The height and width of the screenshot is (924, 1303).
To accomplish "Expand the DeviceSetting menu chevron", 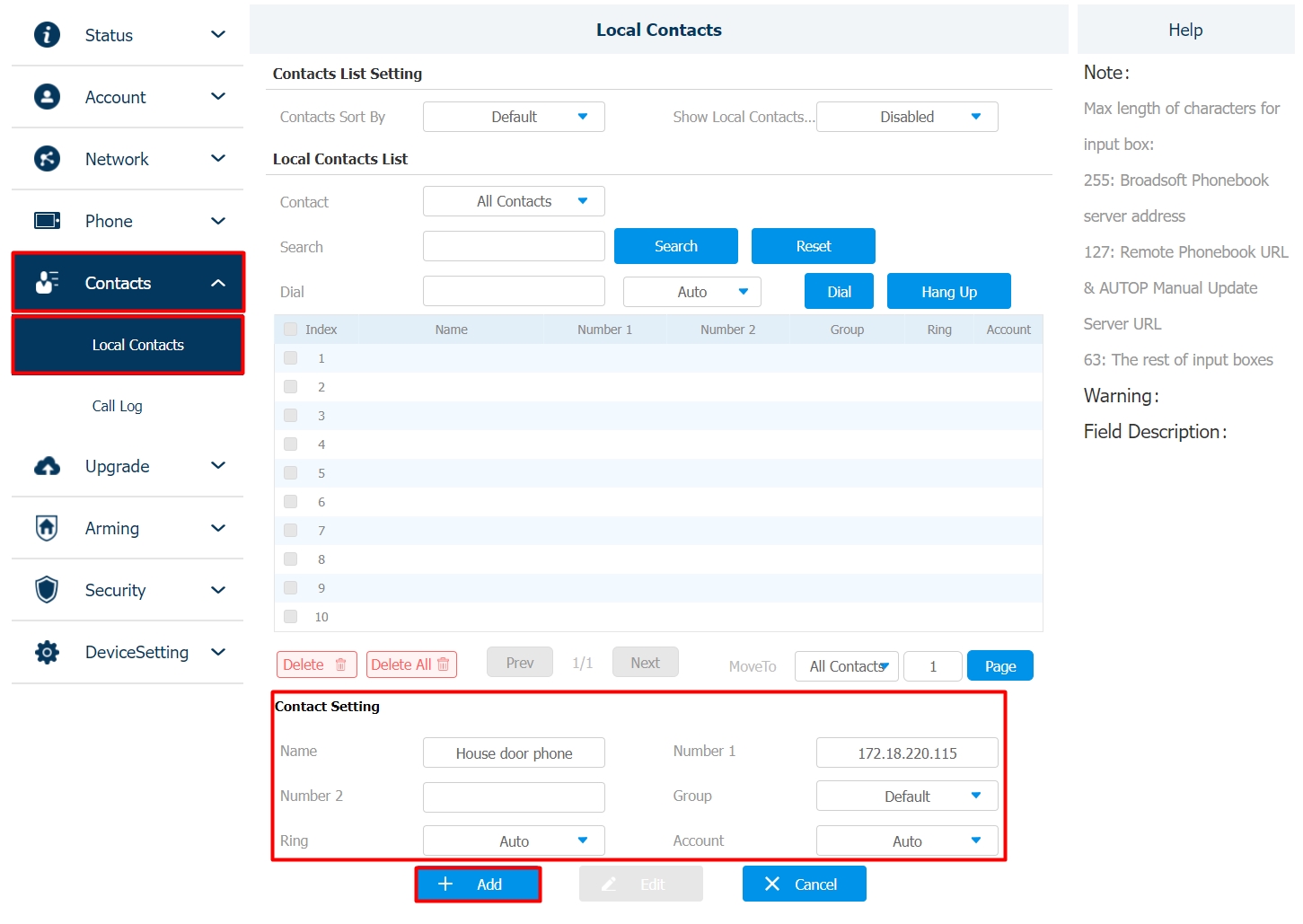I will coord(217,652).
